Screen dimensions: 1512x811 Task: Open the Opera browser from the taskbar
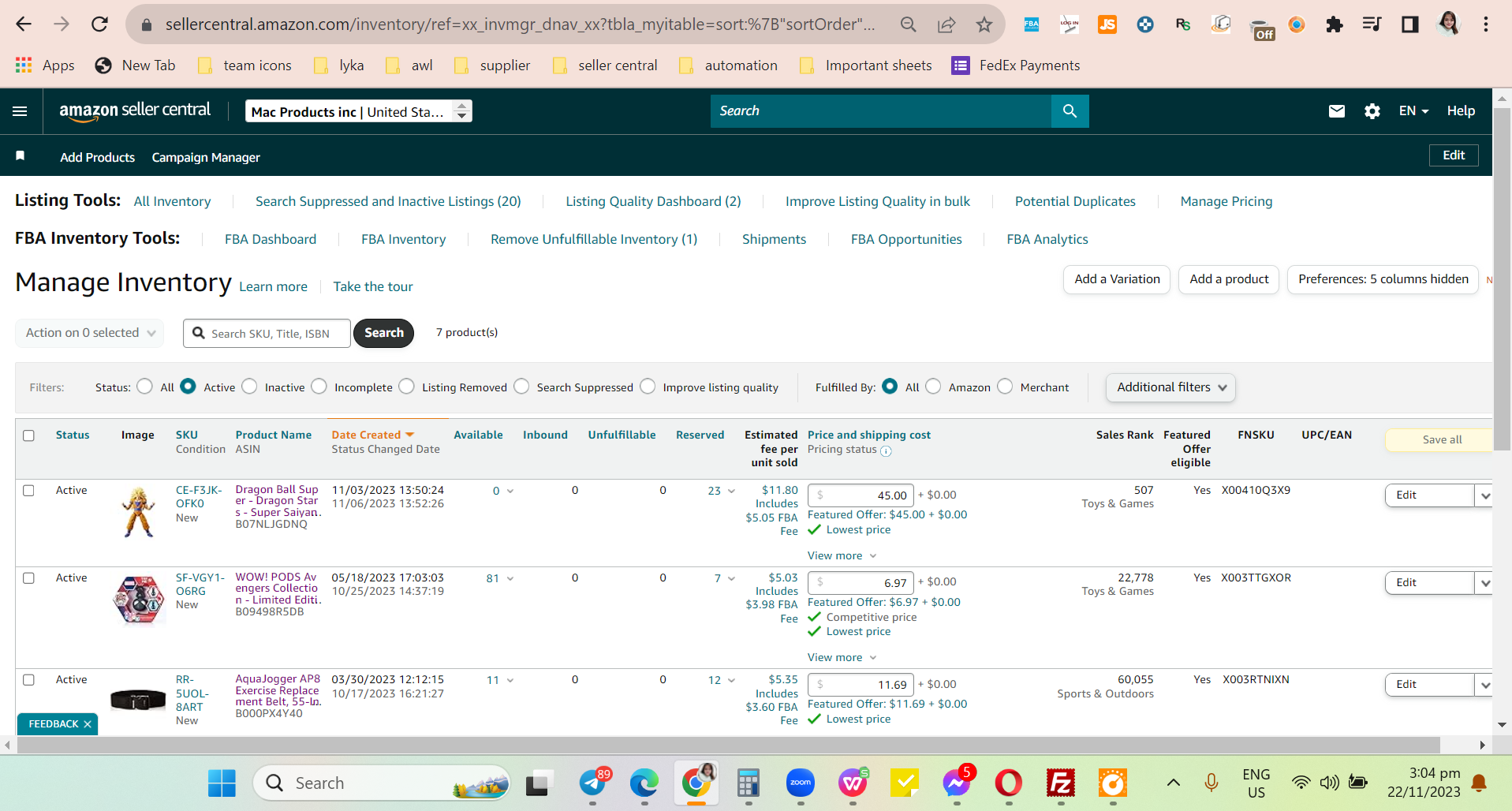(1009, 783)
